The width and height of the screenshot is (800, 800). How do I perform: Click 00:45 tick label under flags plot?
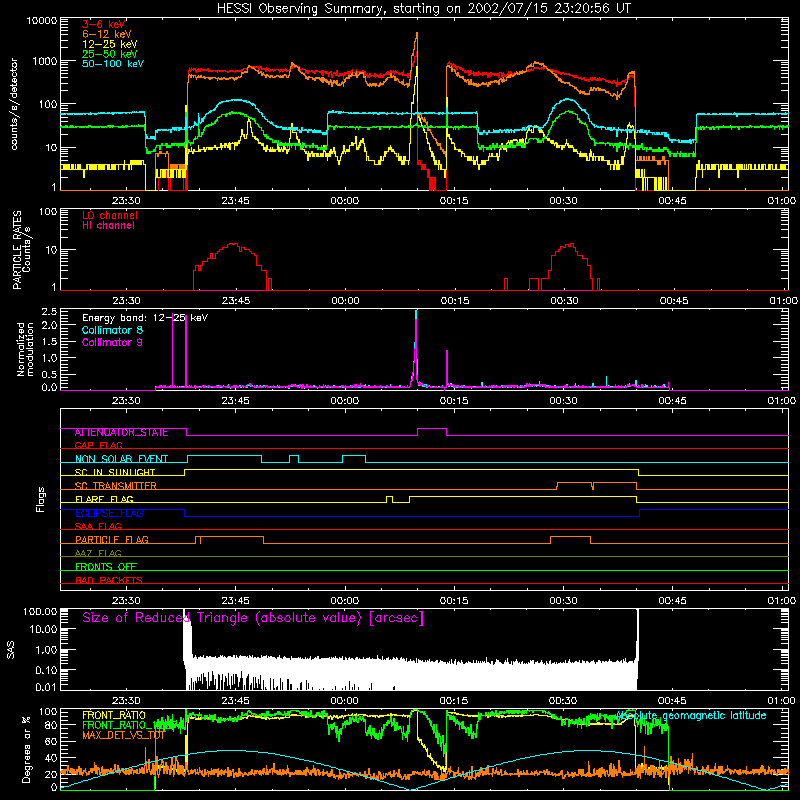coord(672,601)
